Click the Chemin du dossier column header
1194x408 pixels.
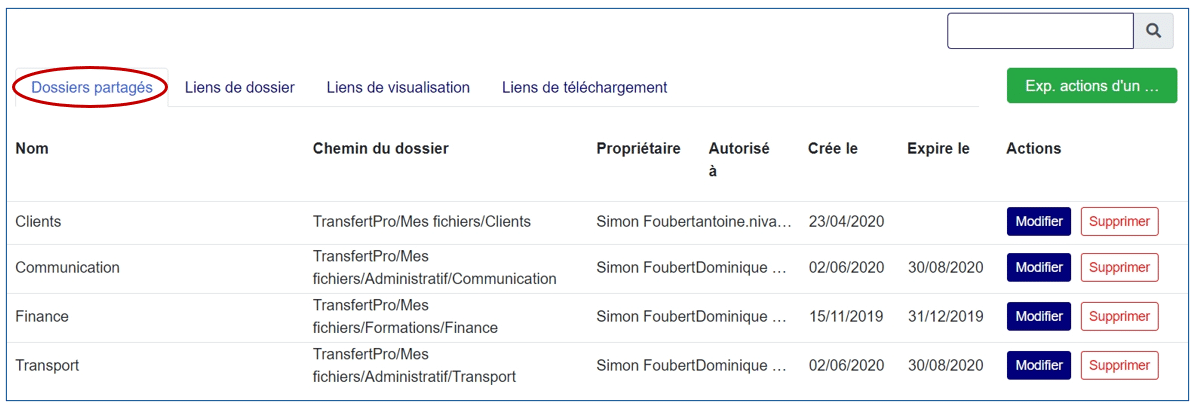(x=380, y=148)
